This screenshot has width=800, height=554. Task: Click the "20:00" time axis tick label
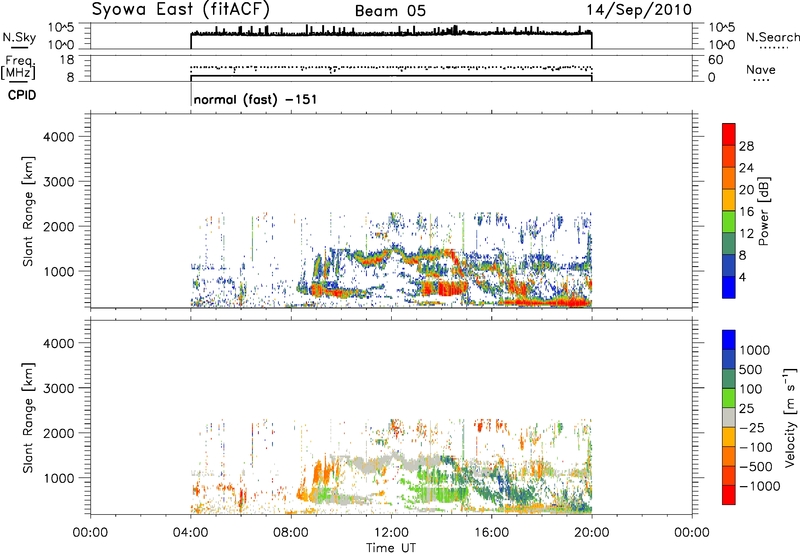point(591,533)
